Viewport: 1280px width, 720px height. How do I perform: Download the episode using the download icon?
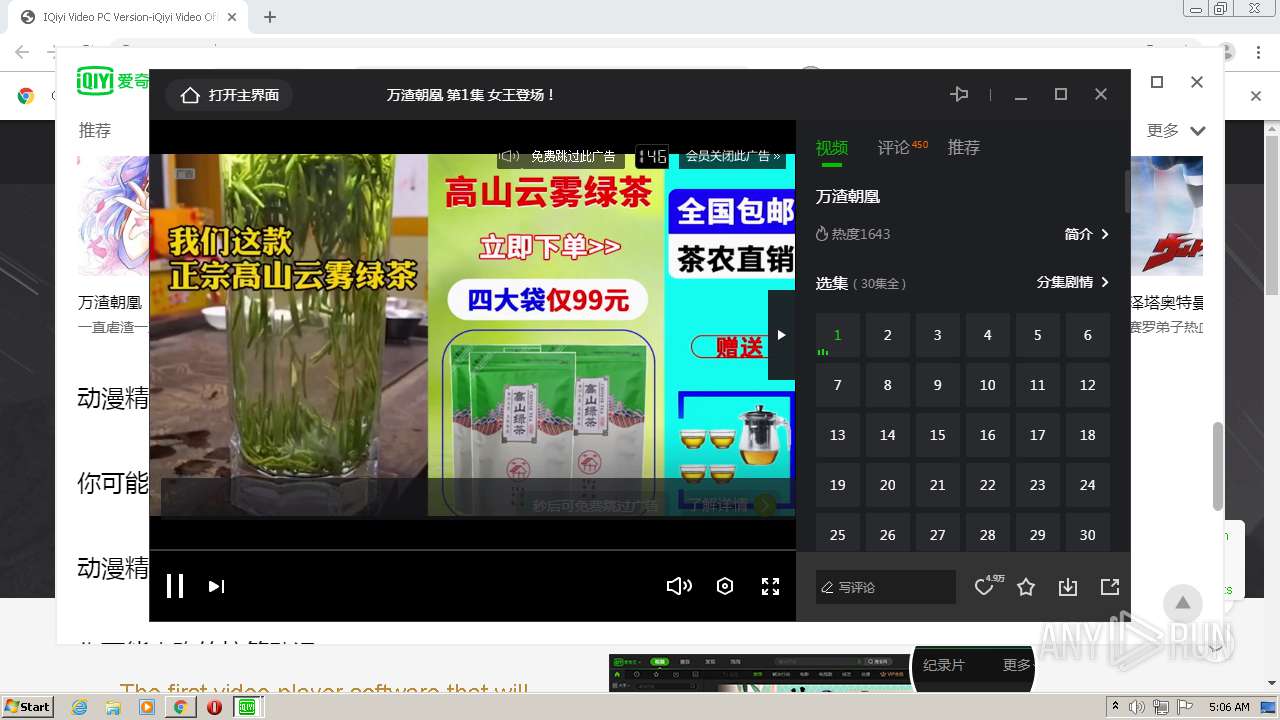pyautogui.click(x=1068, y=587)
